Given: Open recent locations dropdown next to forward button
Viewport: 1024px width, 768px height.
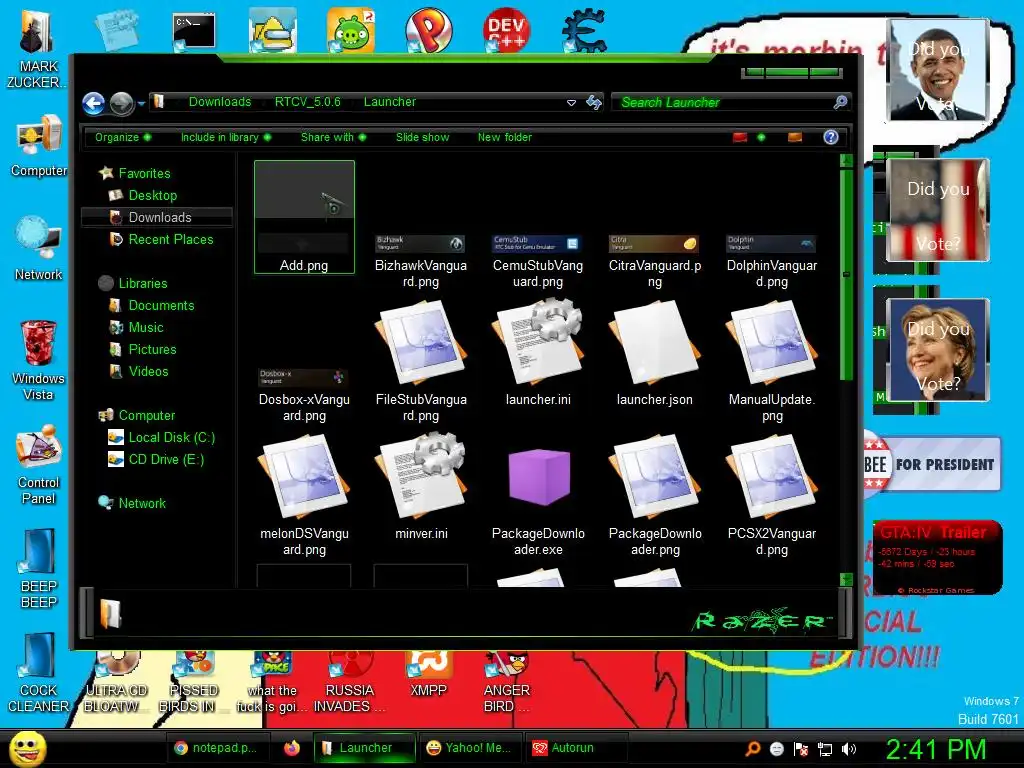Looking at the screenshot, I should (141, 103).
